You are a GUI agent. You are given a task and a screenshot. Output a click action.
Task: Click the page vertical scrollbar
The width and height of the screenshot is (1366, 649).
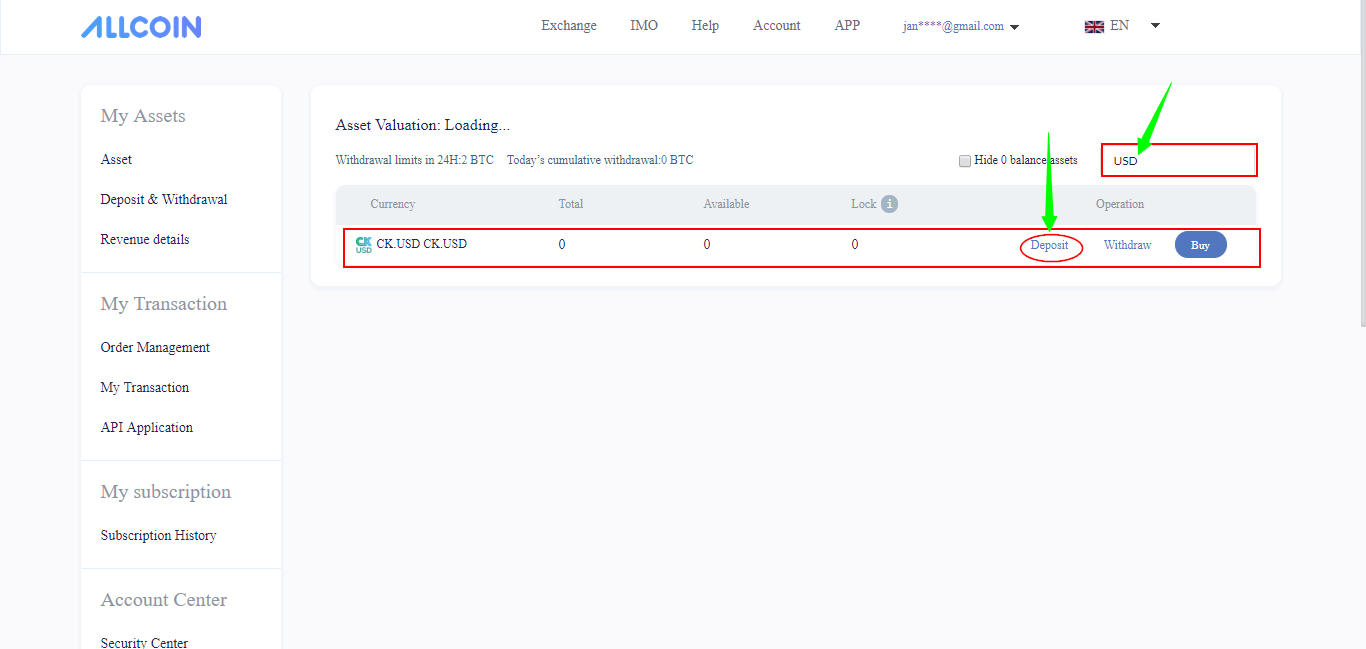1361,163
